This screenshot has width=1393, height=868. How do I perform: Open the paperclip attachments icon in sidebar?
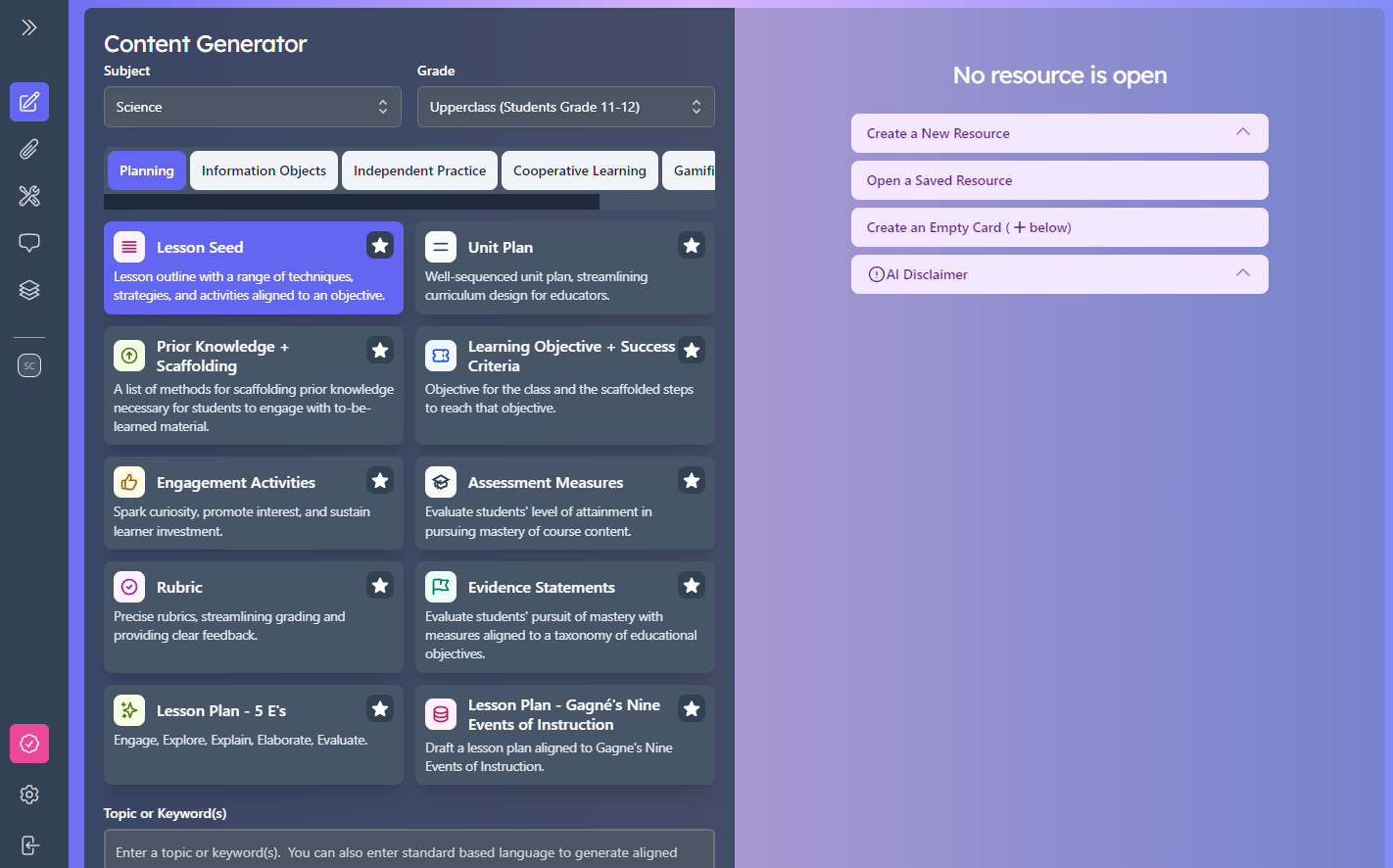(x=29, y=149)
